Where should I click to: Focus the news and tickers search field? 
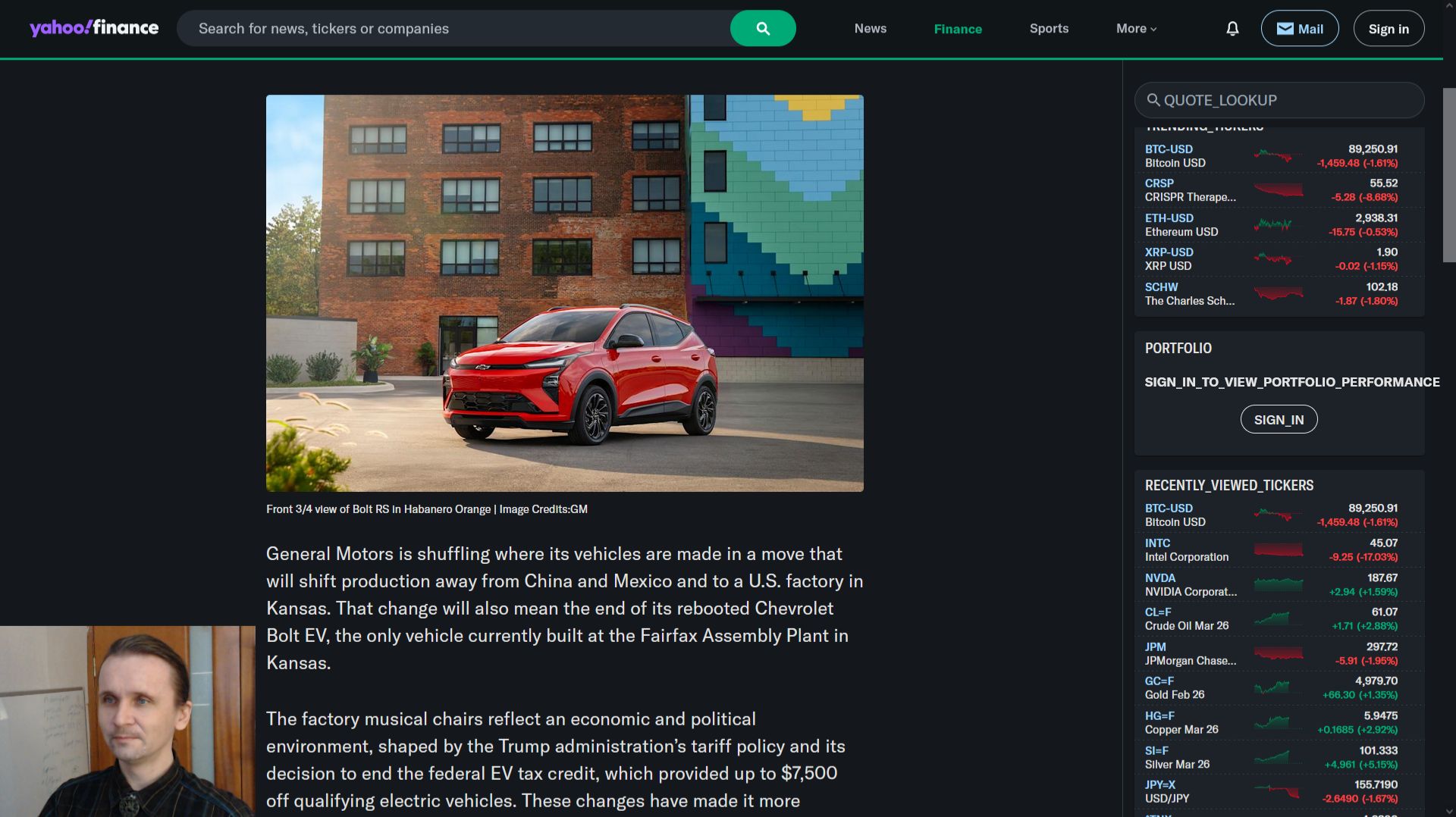(x=455, y=28)
